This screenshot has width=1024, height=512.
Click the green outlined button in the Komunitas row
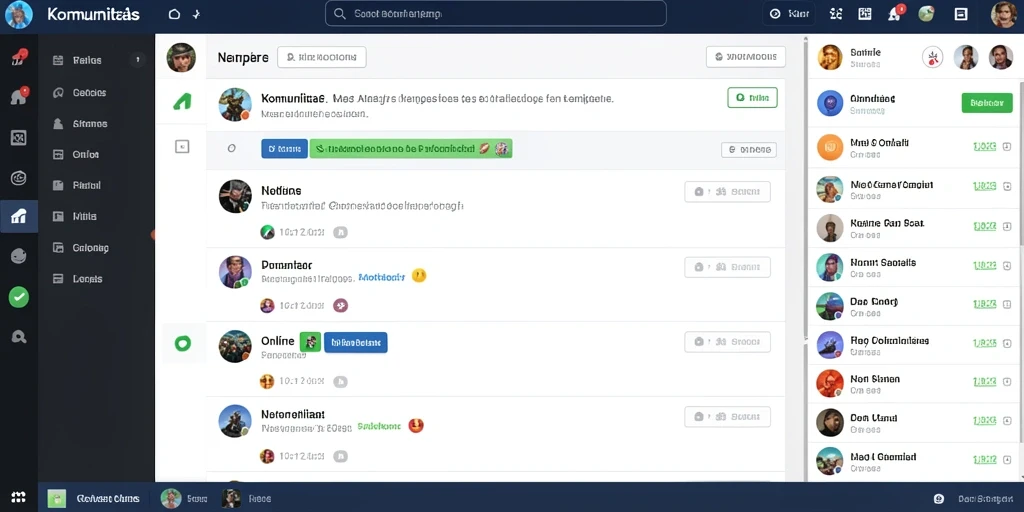click(752, 98)
